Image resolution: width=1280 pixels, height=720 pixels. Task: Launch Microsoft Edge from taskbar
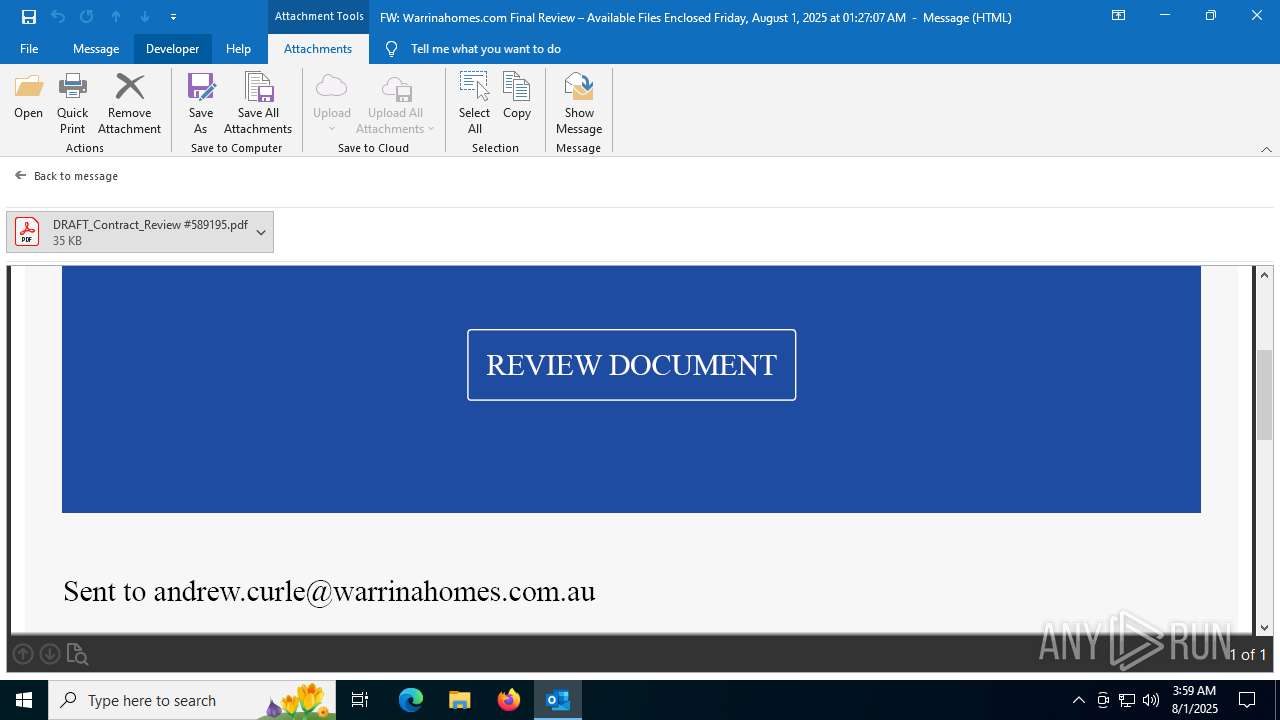(x=411, y=700)
